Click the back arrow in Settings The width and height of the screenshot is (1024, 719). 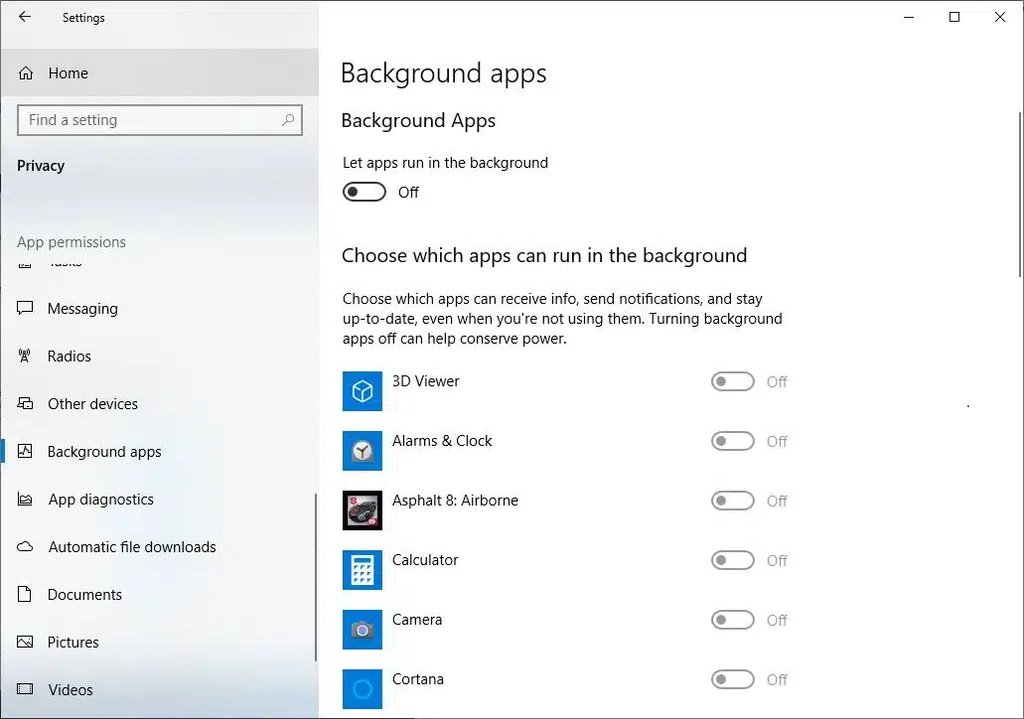coord(25,17)
